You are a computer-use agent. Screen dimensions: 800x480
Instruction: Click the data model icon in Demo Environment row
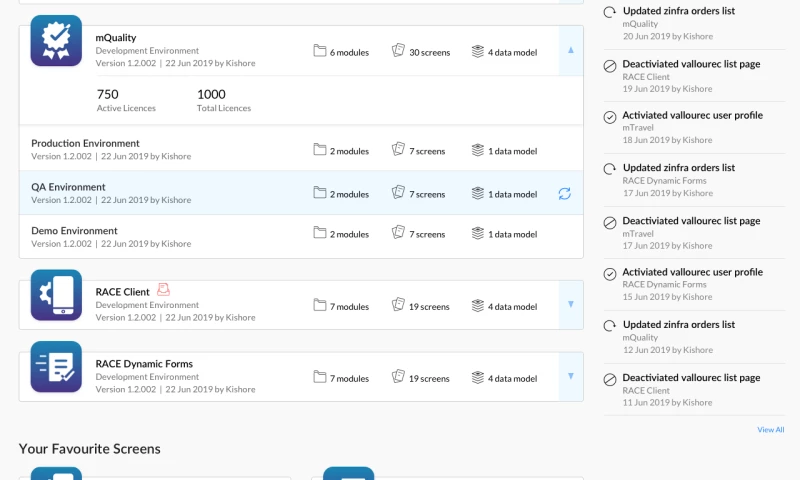tap(477, 234)
